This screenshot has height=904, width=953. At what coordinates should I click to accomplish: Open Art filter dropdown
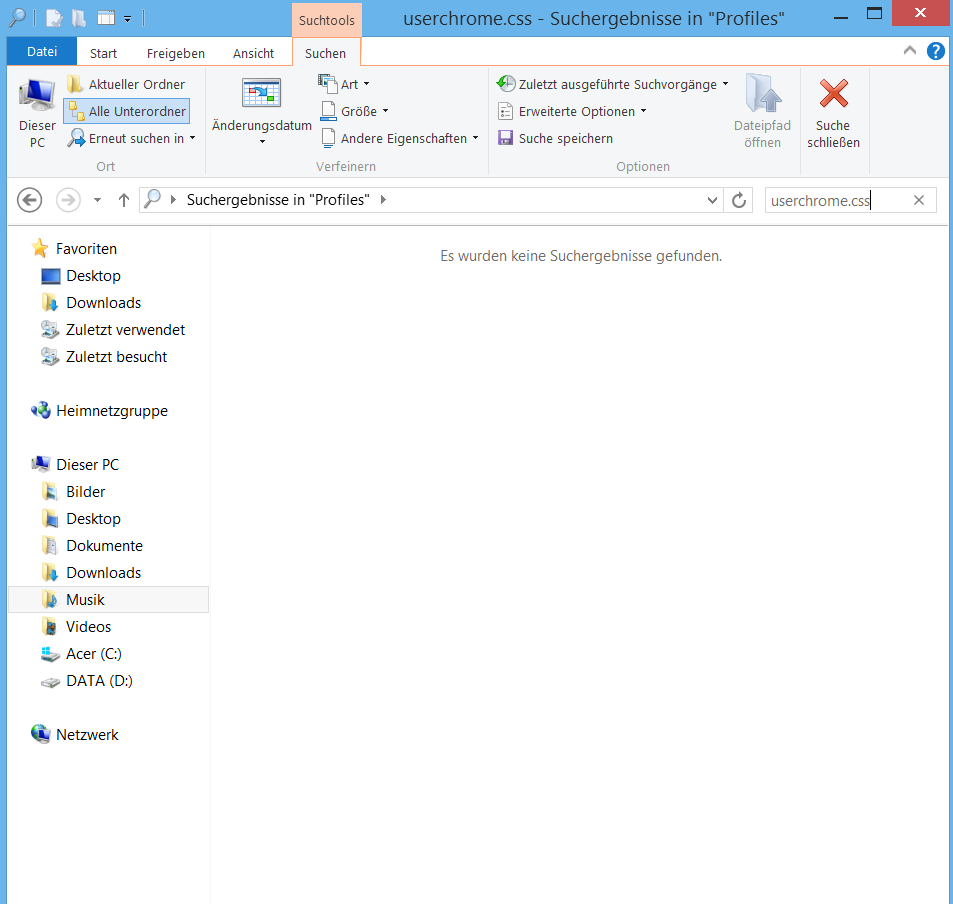tap(344, 85)
